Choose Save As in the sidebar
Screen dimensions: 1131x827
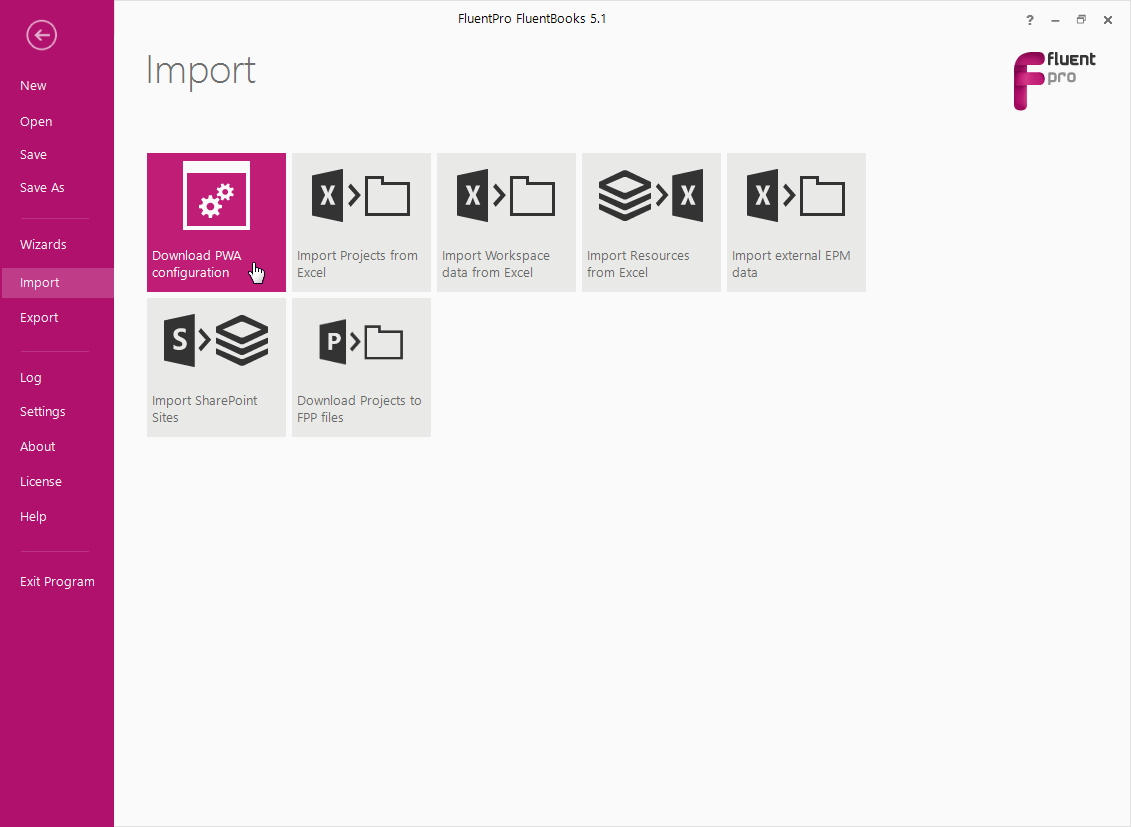42,187
